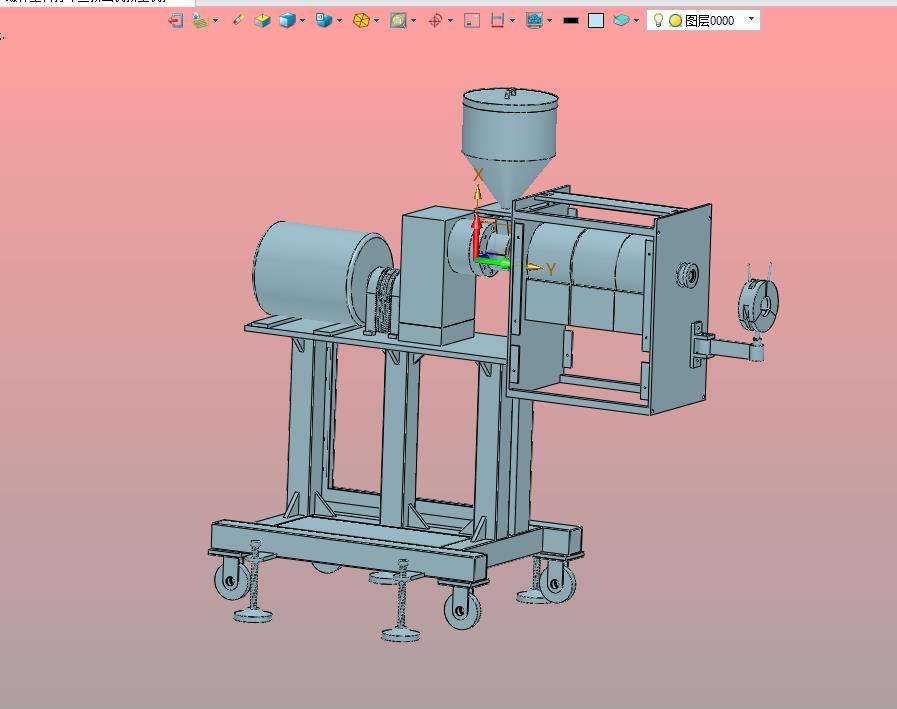Open the zoom tool dropdown arrow

(x=414, y=21)
